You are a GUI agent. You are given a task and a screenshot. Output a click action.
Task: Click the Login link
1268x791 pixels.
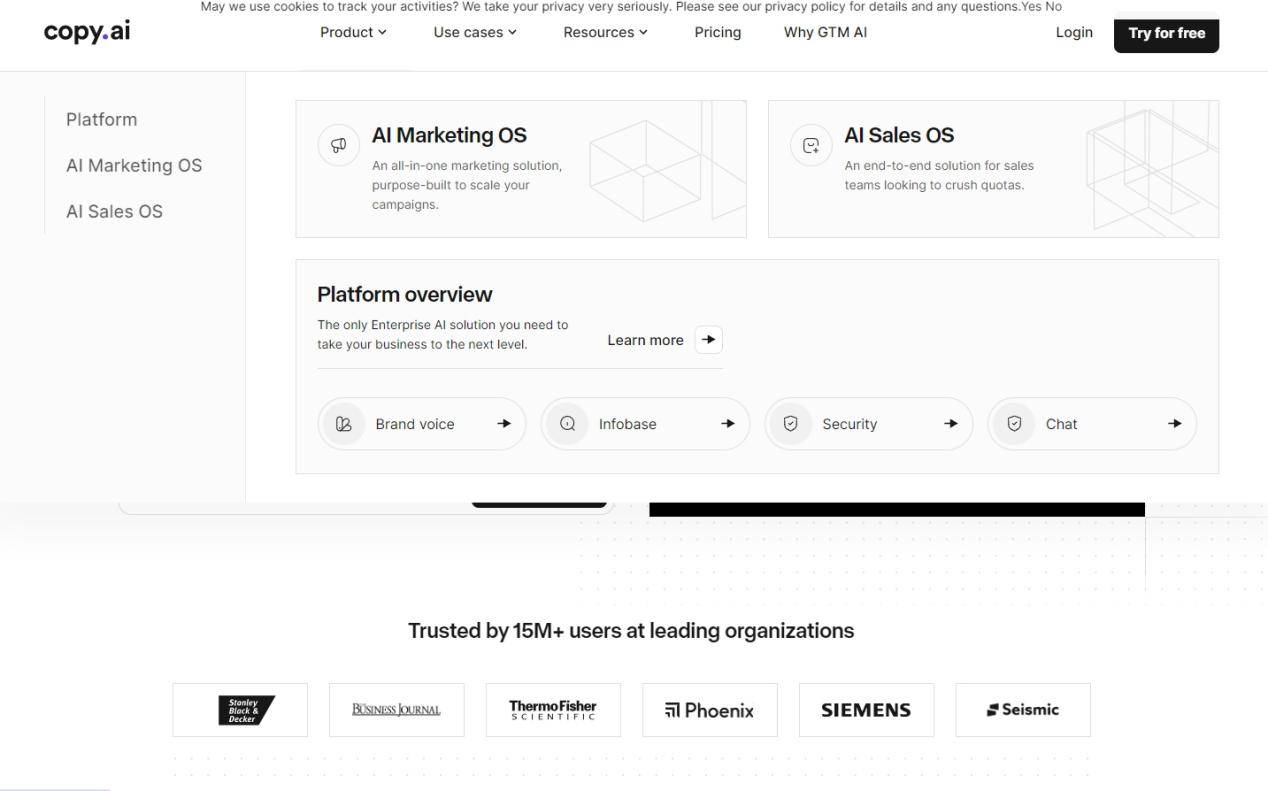pyautogui.click(x=1074, y=32)
